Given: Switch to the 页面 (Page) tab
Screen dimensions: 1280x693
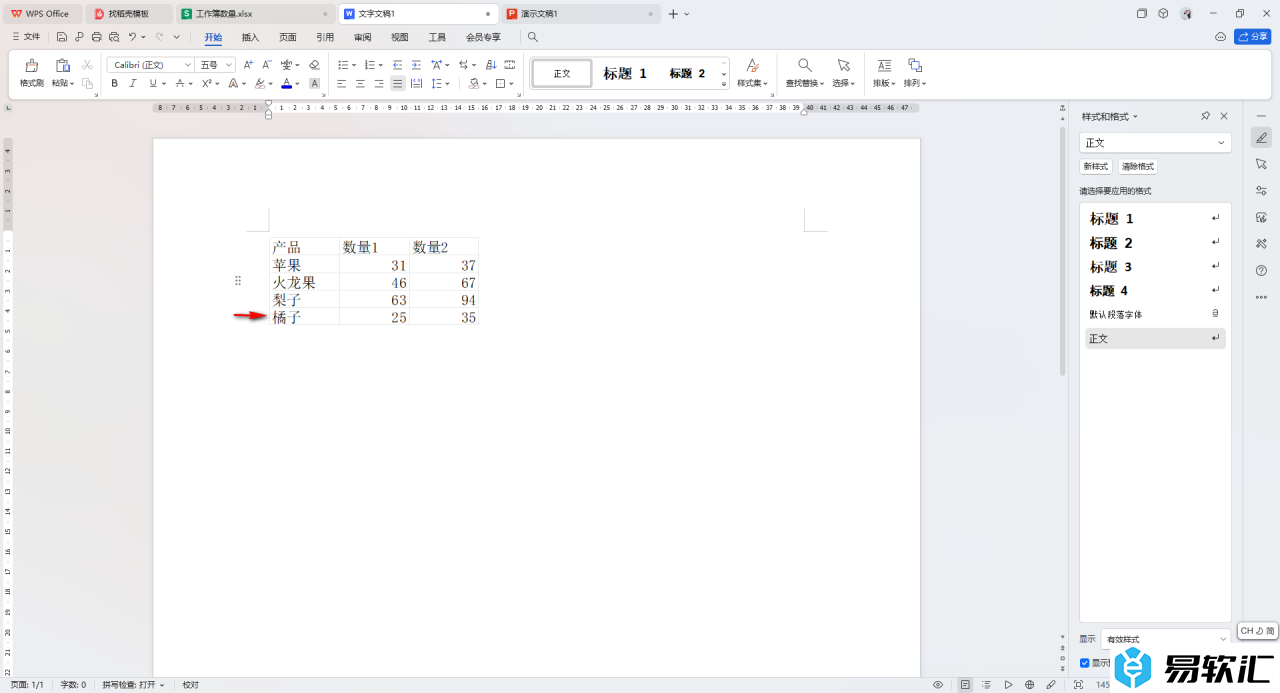Looking at the screenshot, I should (x=288, y=37).
